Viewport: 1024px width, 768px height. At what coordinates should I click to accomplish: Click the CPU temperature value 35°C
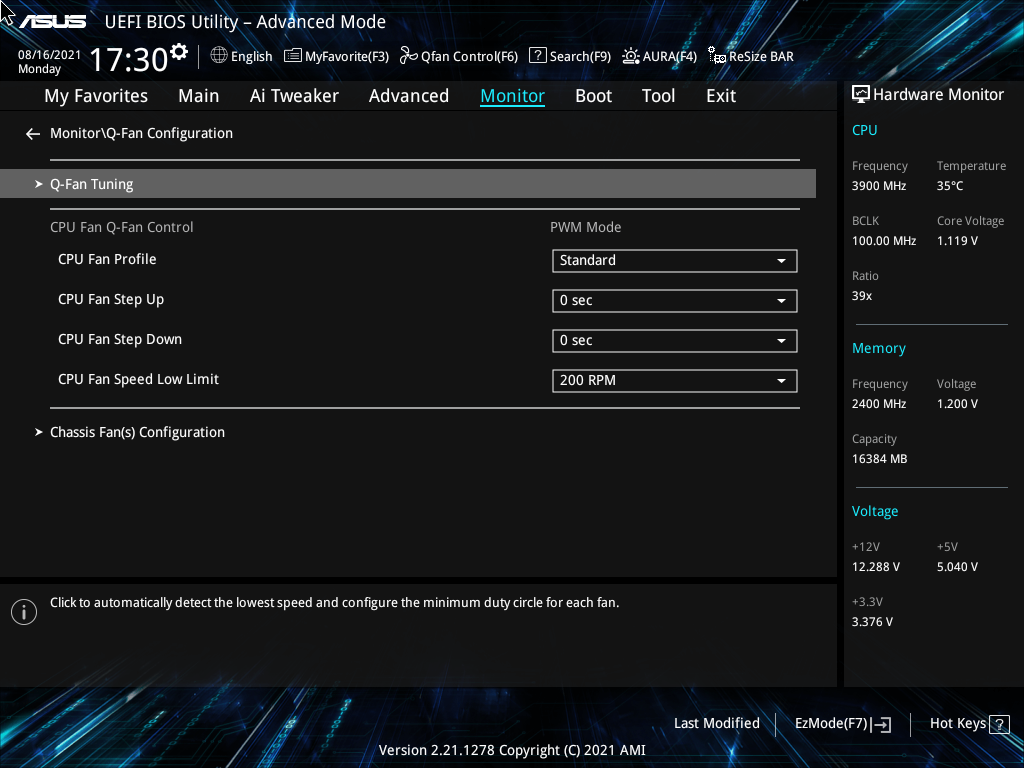(x=950, y=186)
